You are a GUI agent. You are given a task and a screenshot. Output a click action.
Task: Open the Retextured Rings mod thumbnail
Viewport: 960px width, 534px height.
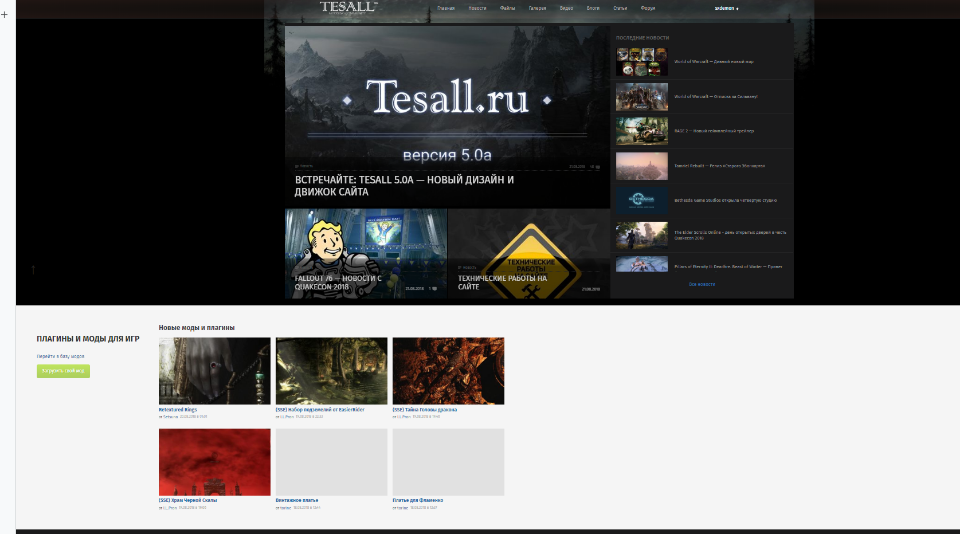point(214,370)
